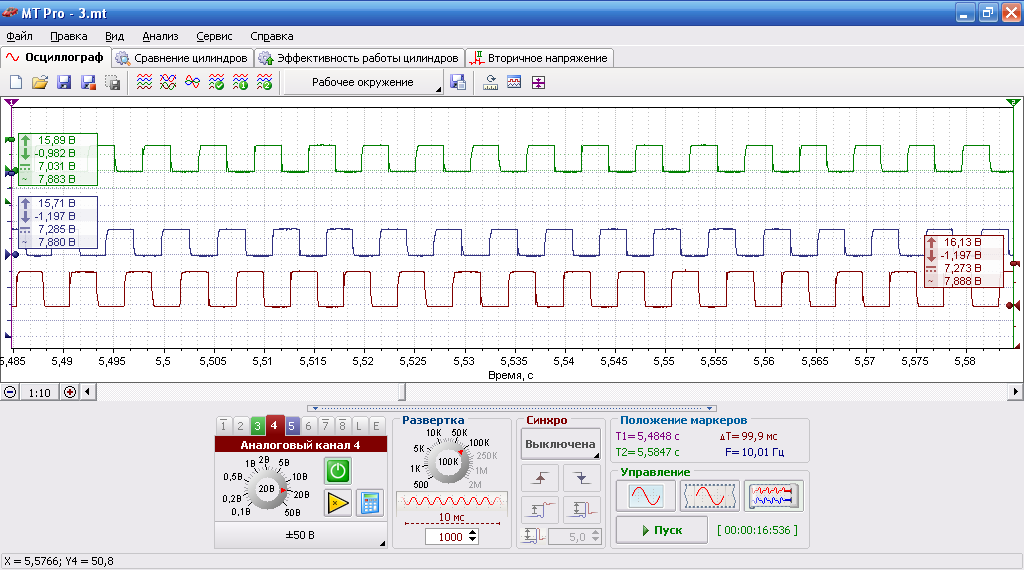Screen dimensions: 1024x570
Task: Toggle channel 4 green power button
Action: tap(338, 471)
